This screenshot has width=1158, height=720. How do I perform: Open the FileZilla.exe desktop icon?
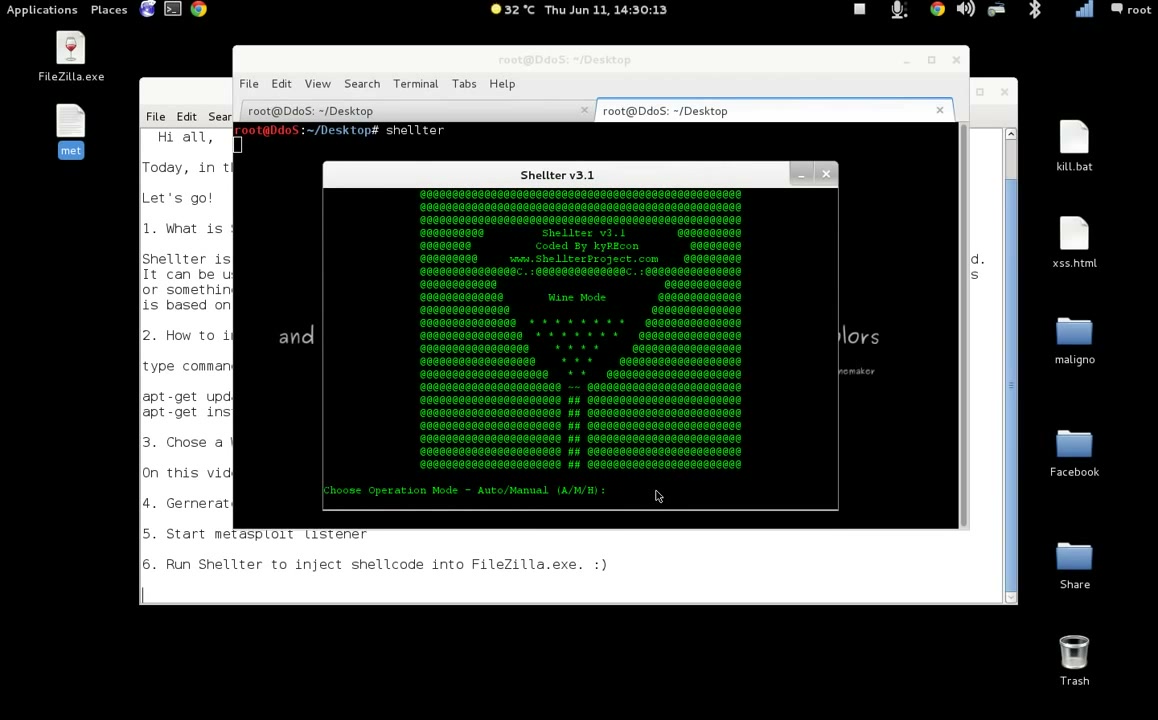coord(71,57)
